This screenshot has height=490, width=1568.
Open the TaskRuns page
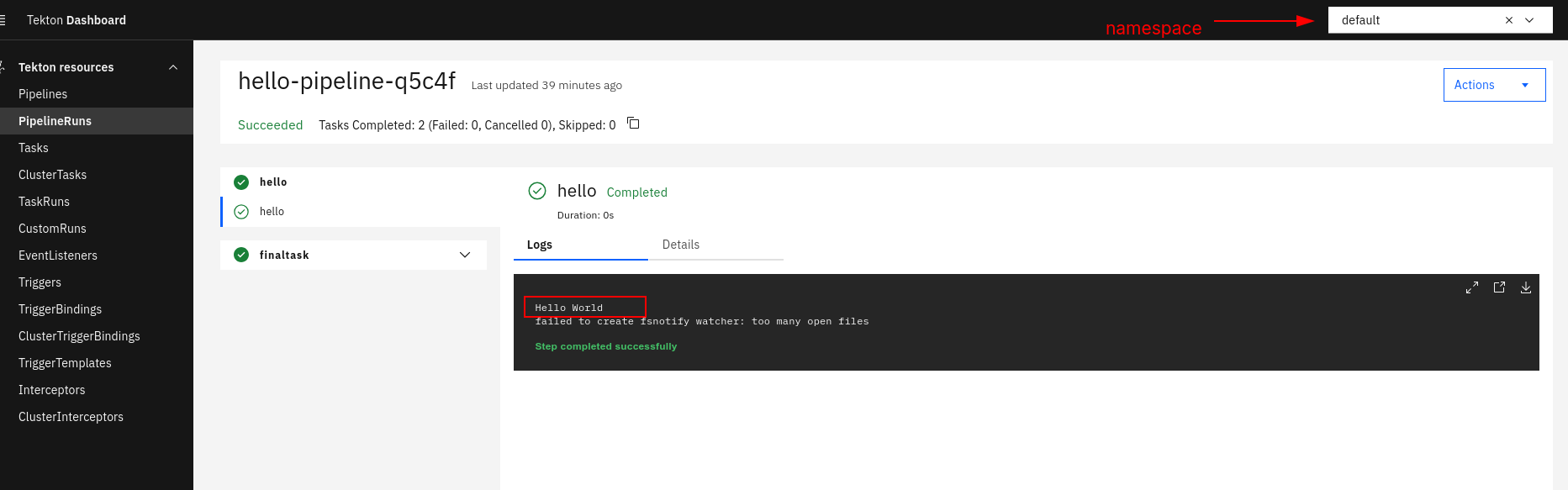pos(44,202)
